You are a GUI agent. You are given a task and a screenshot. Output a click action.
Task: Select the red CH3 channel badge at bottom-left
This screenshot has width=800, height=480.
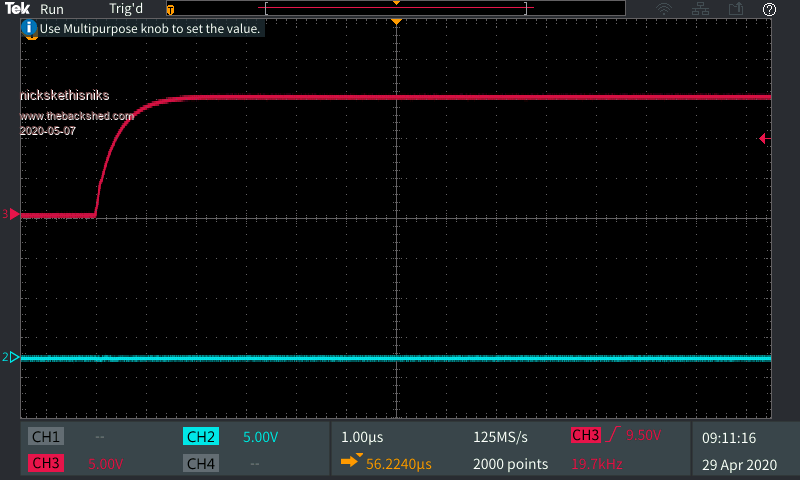point(46,464)
